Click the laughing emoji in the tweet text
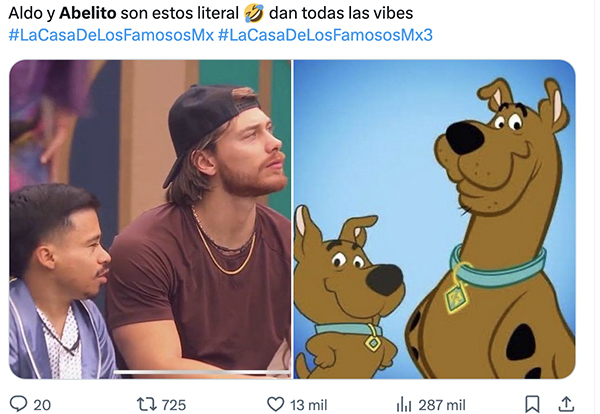Image resolution: width=600 pixels, height=414 pixels. pyautogui.click(x=254, y=13)
